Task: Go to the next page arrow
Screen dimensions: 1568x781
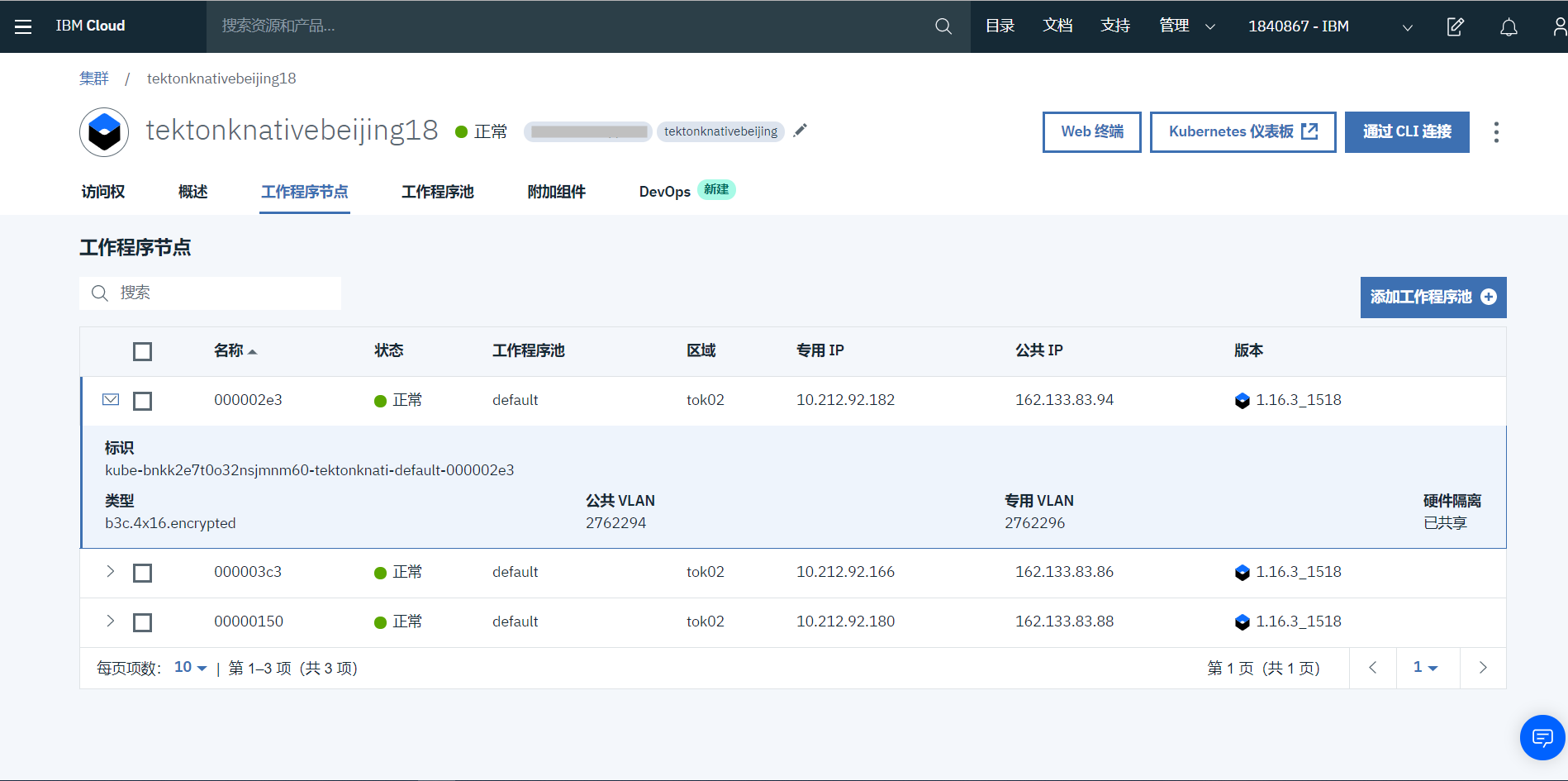Action: click(x=1483, y=668)
